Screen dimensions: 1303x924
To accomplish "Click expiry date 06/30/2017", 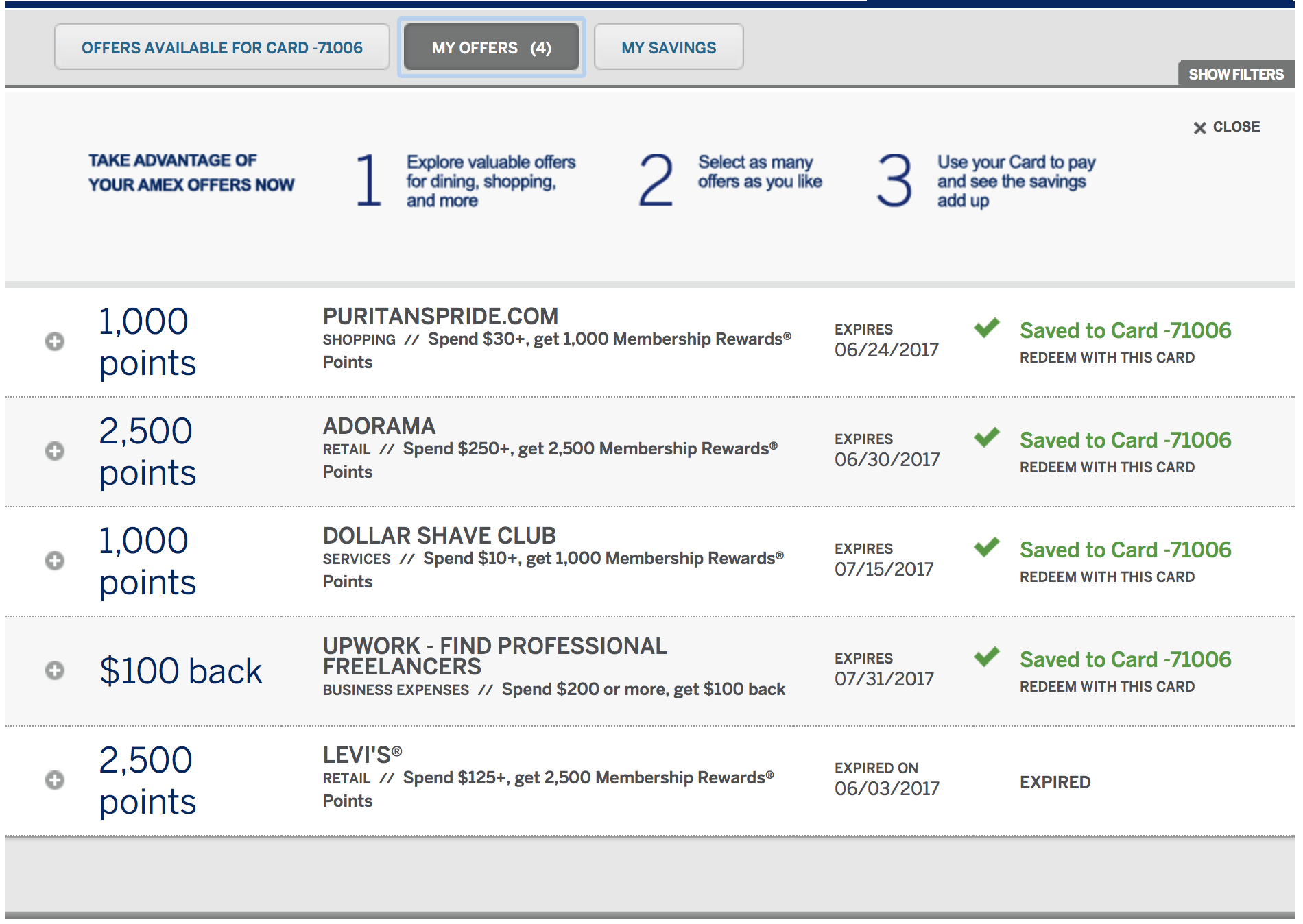I will click(x=887, y=459).
